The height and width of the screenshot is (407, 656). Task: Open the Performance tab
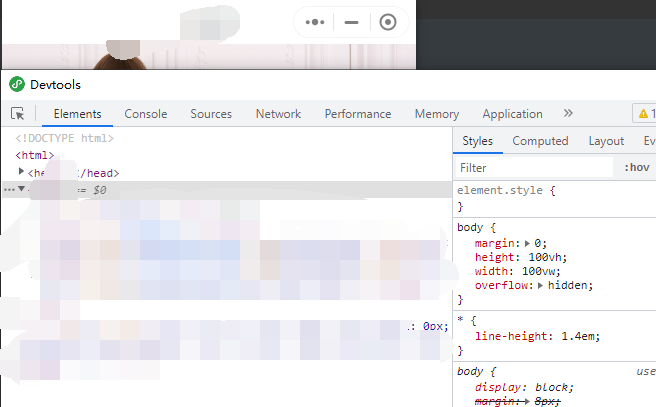click(x=358, y=114)
